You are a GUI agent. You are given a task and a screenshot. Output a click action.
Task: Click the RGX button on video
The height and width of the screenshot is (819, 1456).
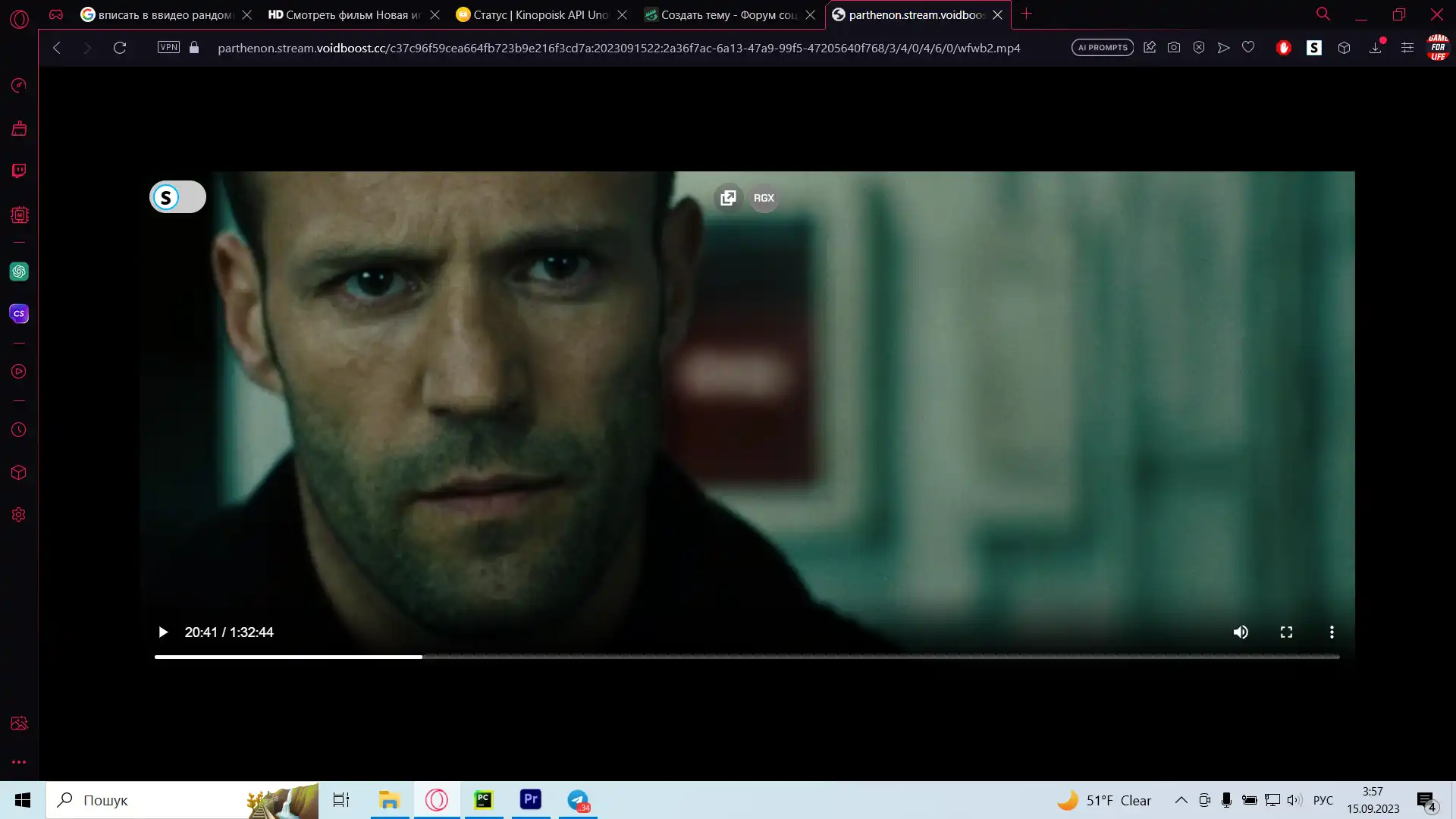tap(764, 198)
